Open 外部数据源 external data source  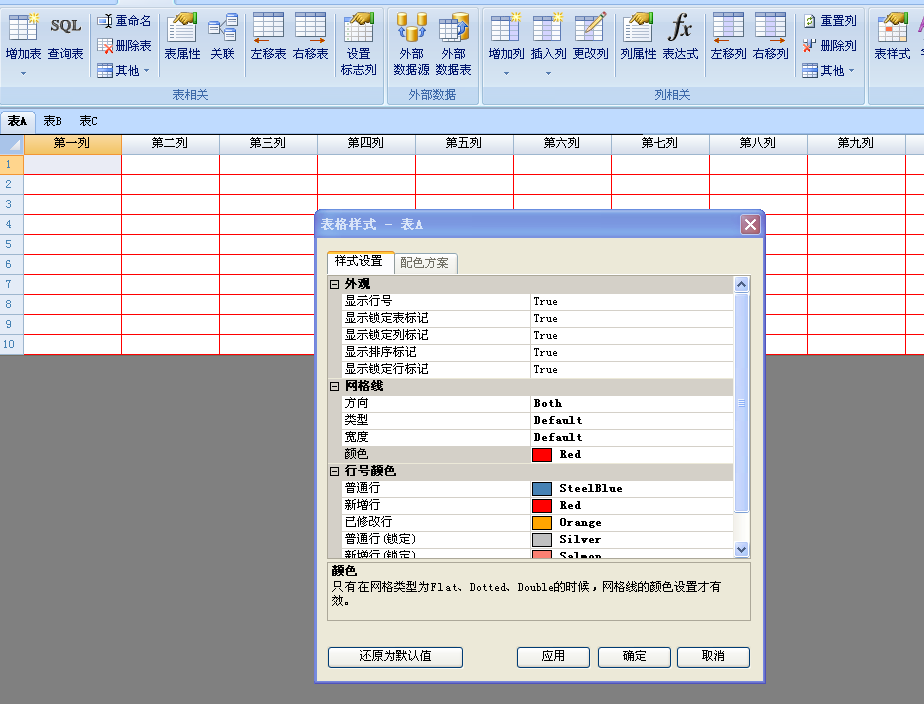coord(411,44)
